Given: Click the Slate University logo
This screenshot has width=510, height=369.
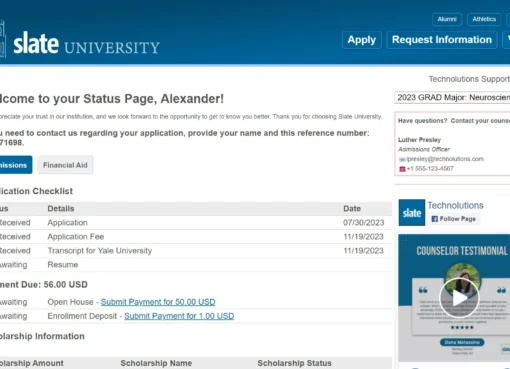Looking at the screenshot, I should (80, 43).
